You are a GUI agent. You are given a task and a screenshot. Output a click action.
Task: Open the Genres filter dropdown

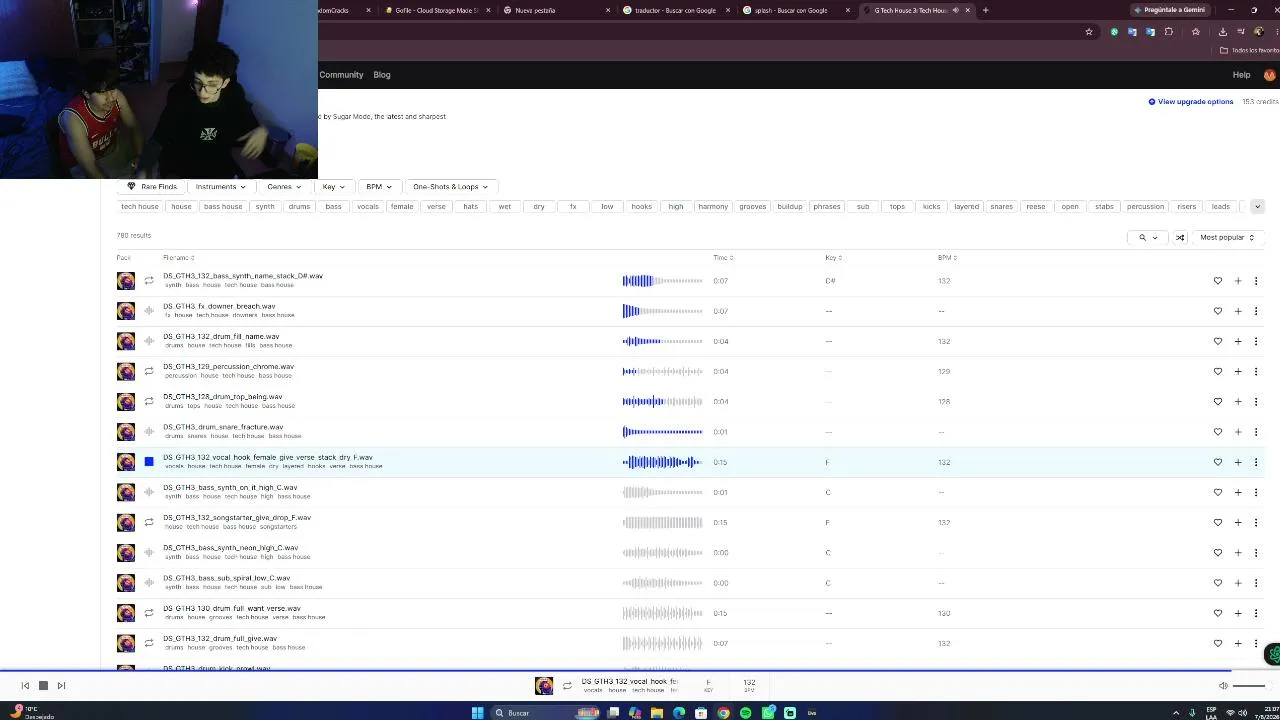284,186
